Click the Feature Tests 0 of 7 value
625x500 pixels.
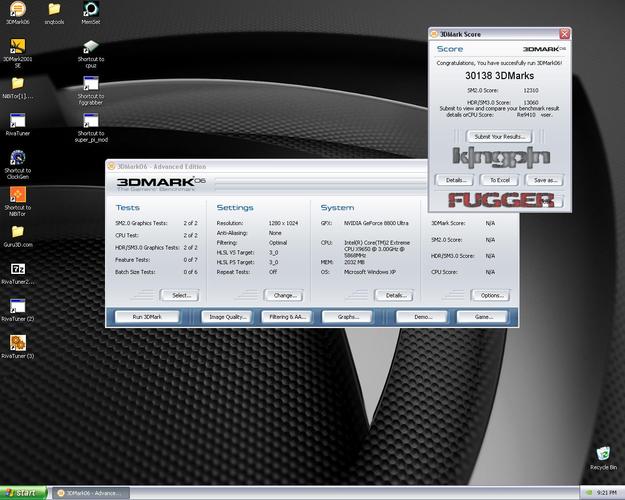(190, 260)
